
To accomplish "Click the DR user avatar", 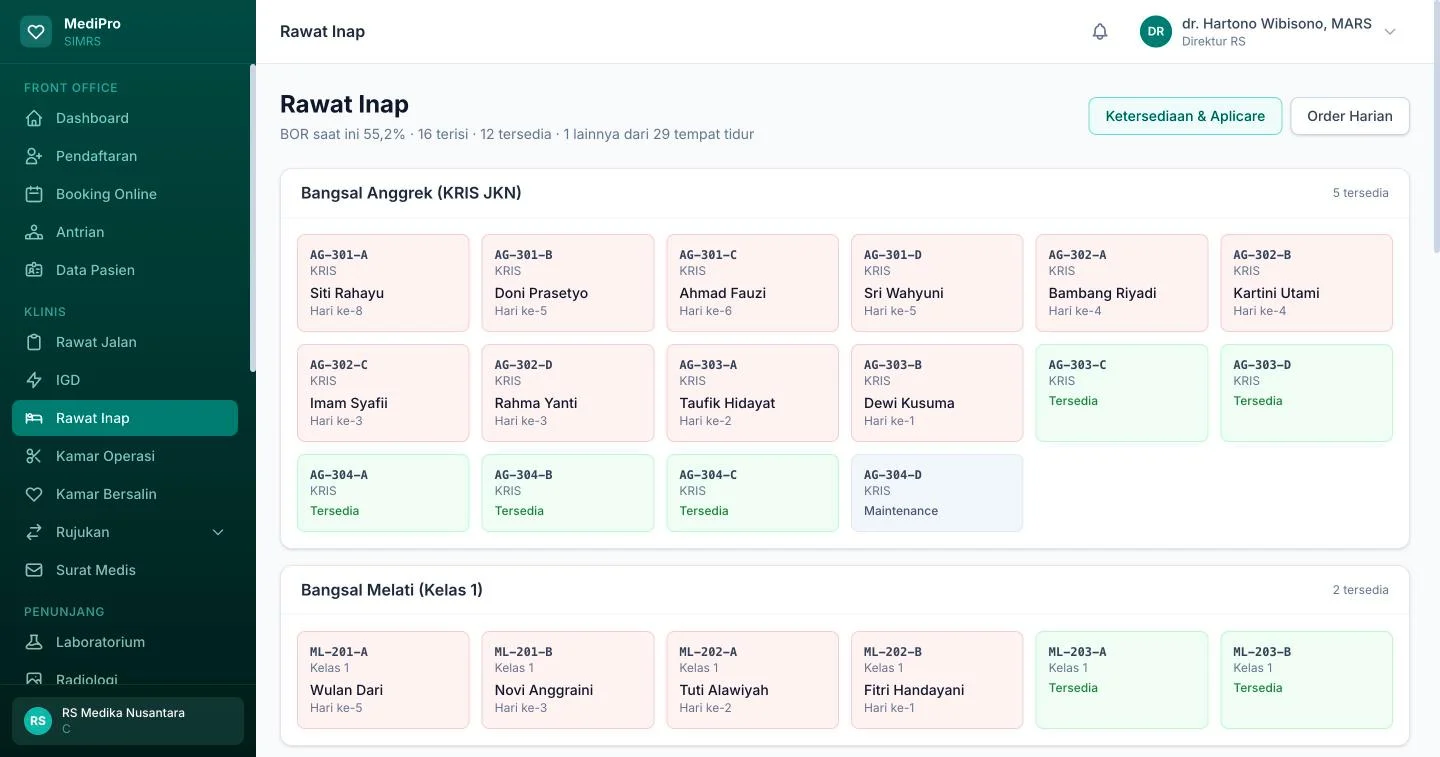I will point(1156,31).
